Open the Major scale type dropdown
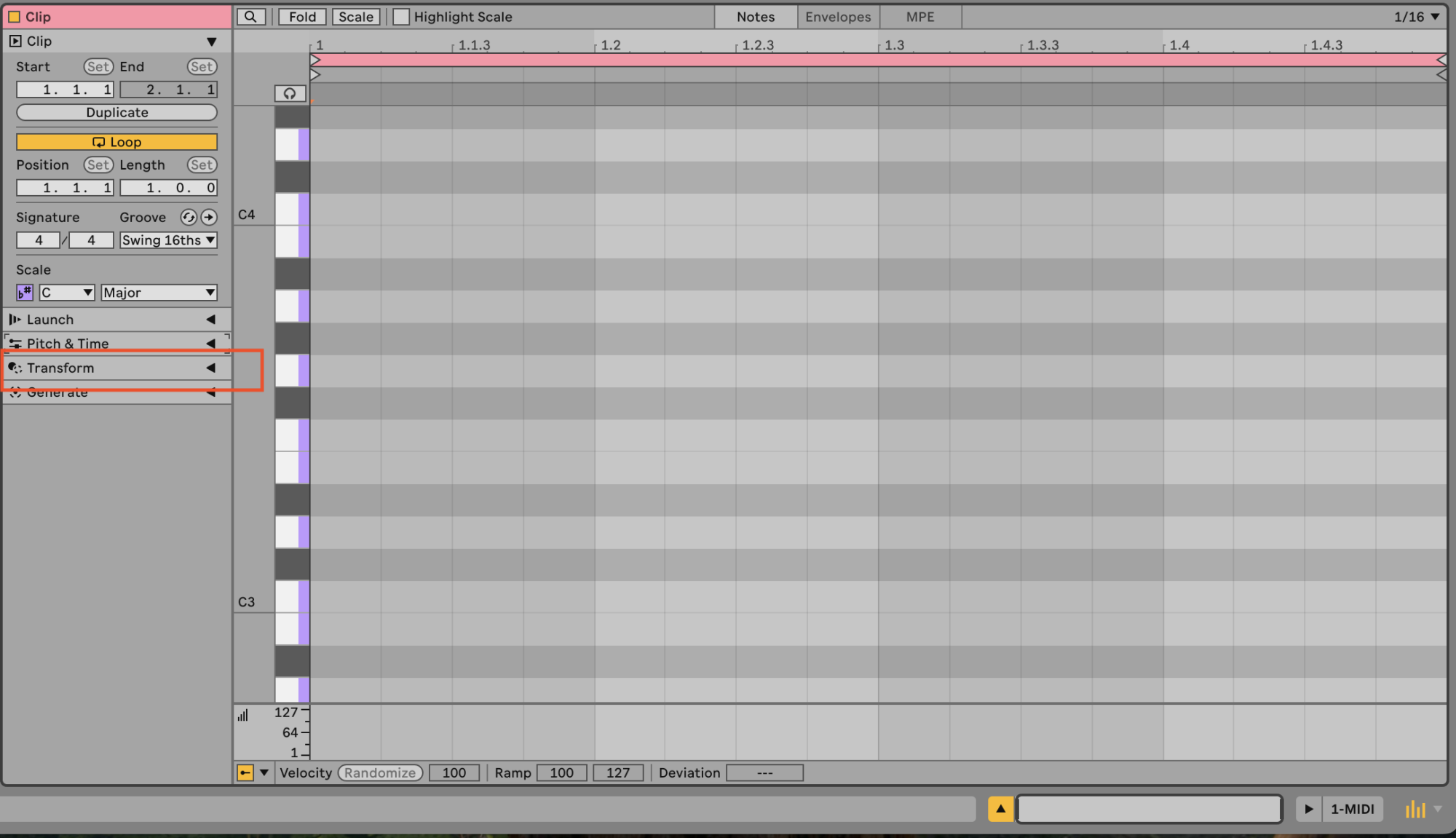Image resolution: width=1456 pixels, height=838 pixels. tap(159, 292)
